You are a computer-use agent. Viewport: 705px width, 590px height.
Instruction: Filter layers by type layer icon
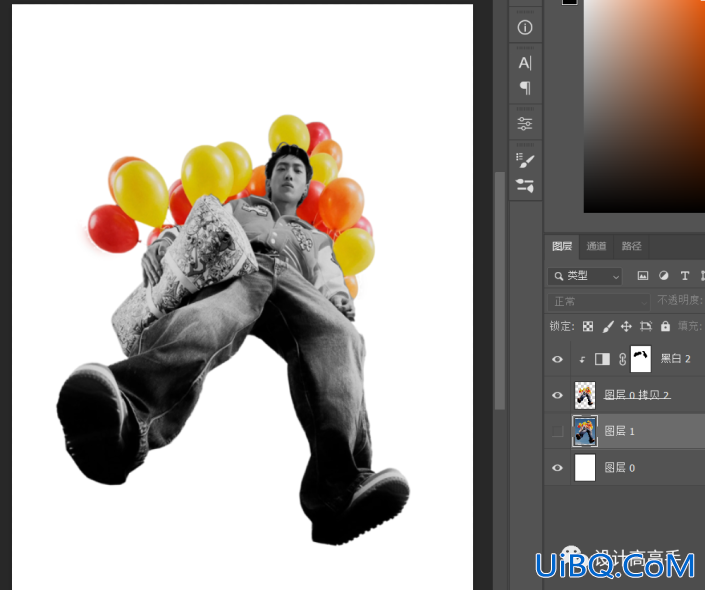(x=684, y=276)
